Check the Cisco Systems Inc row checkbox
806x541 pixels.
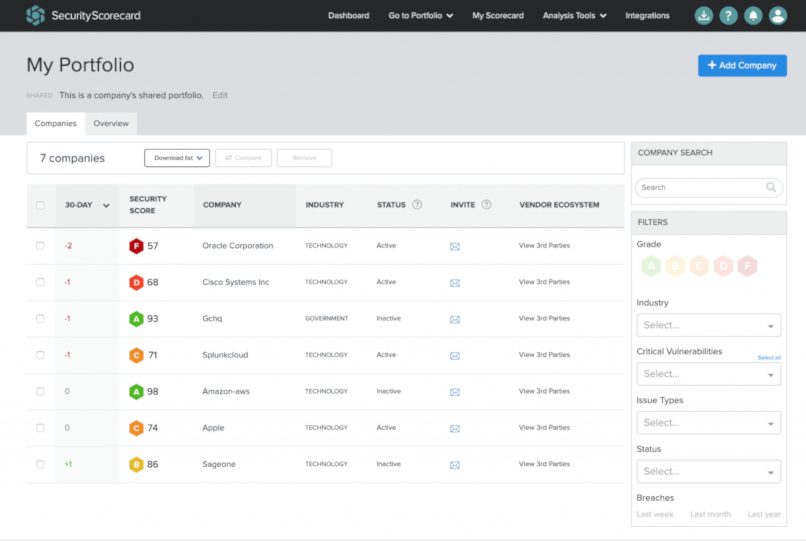coord(40,282)
